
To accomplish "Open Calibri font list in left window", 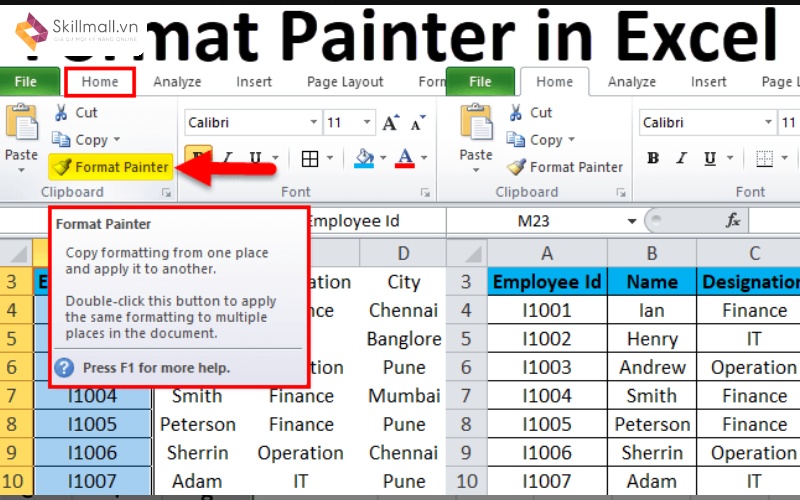I will [313, 122].
